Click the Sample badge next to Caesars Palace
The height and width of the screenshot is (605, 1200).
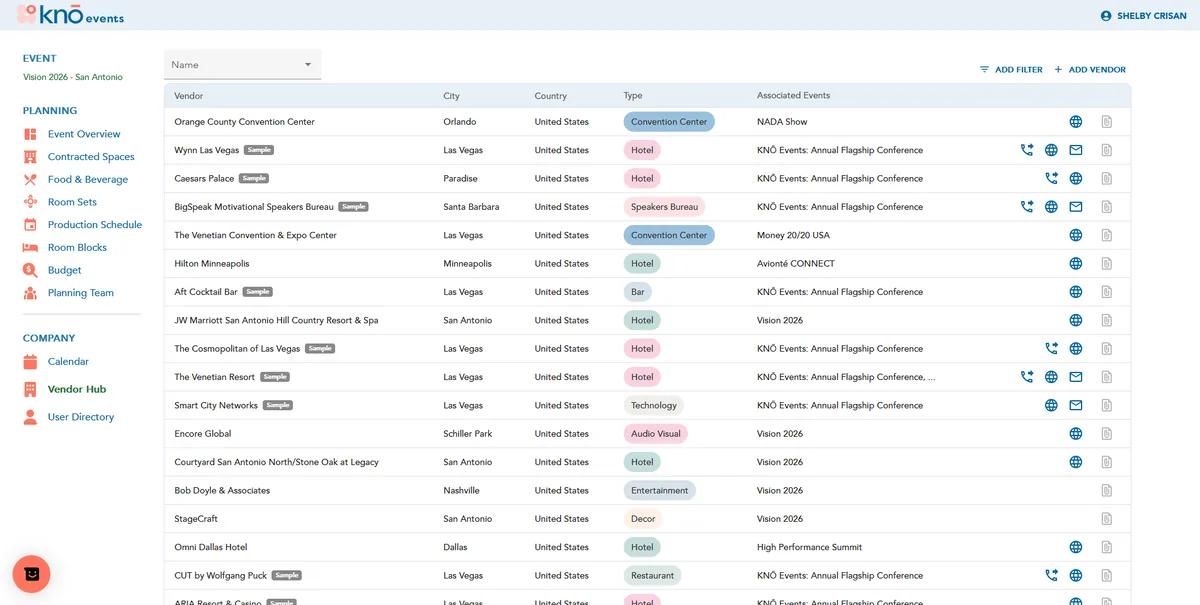254,178
